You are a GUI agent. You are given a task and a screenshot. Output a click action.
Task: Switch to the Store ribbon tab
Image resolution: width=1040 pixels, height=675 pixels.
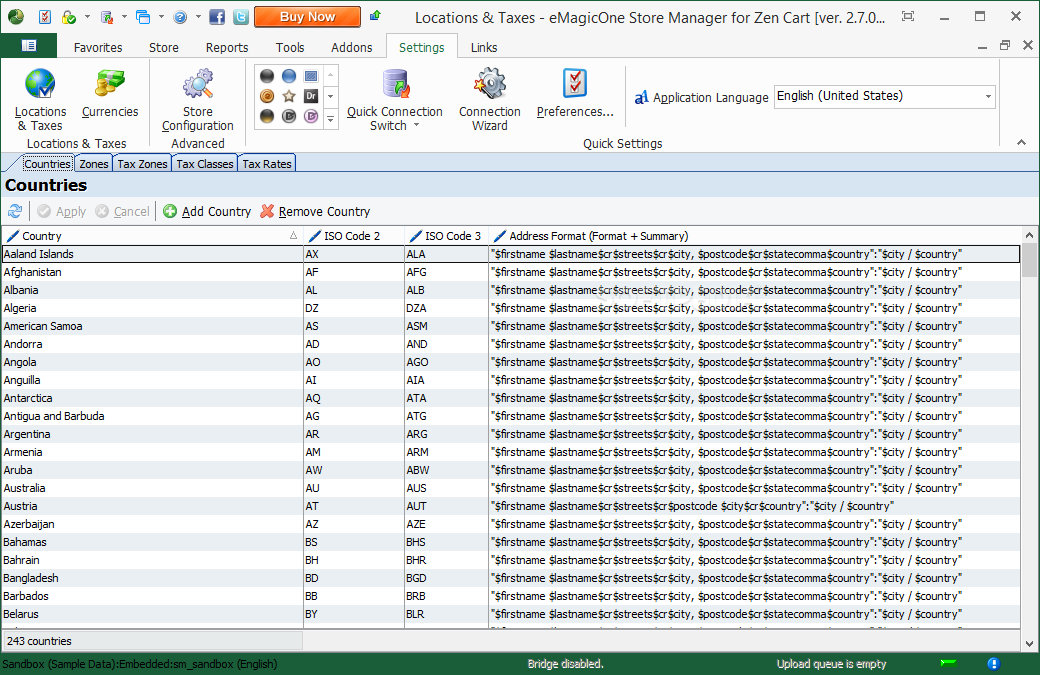pos(163,47)
